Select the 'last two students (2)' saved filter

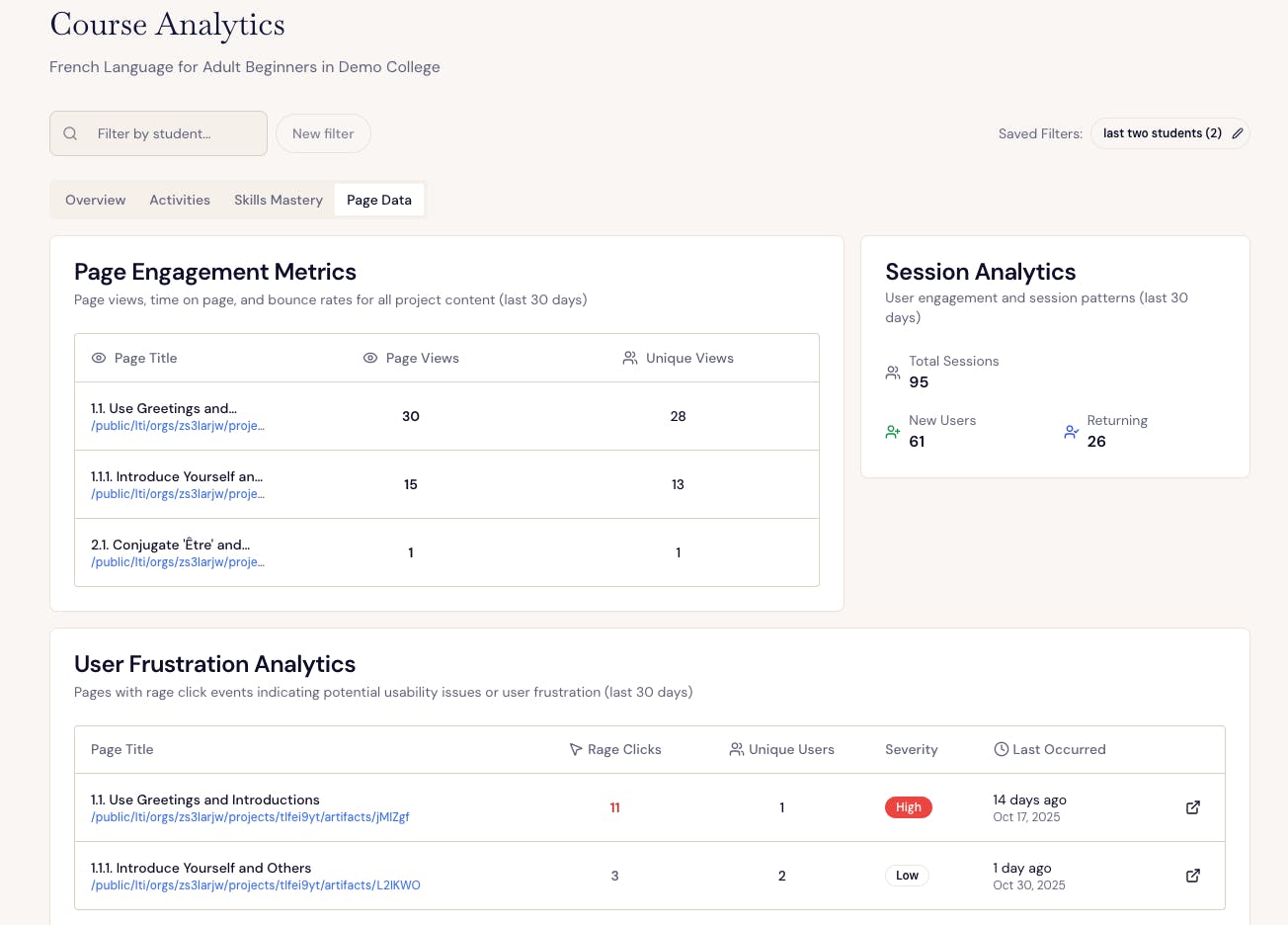click(1162, 133)
